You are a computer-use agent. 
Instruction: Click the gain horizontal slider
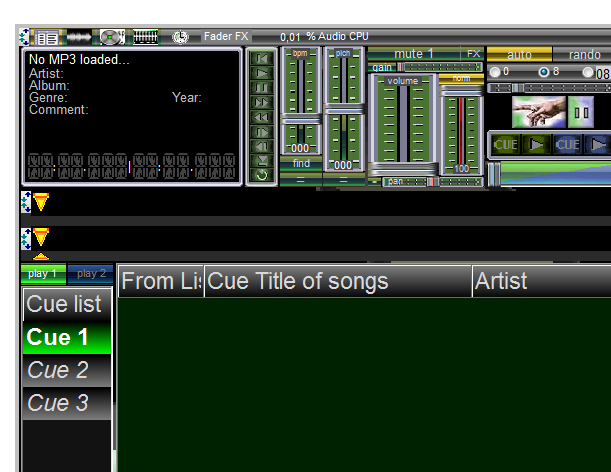[x=440, y=67]
